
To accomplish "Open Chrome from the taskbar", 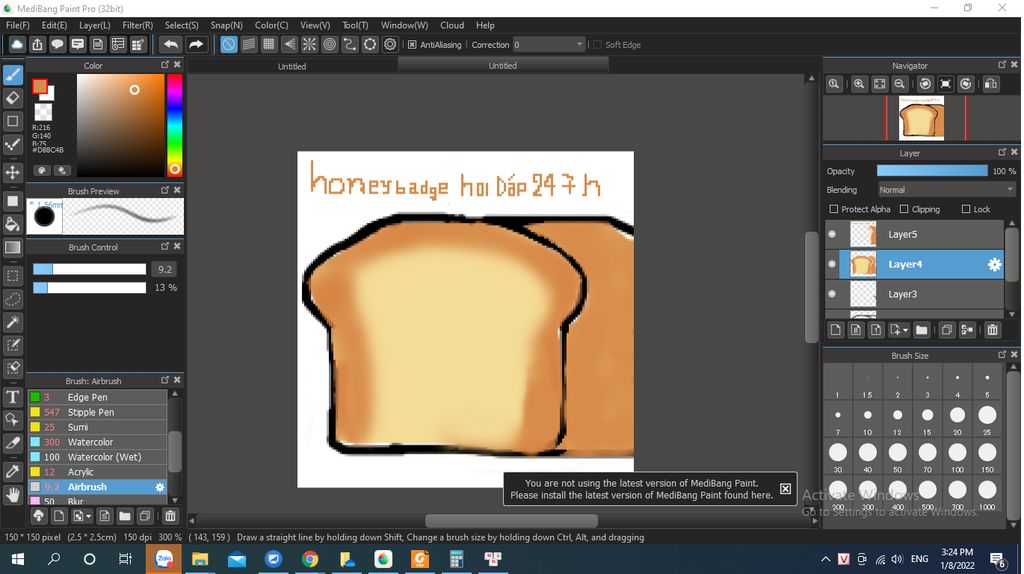I will [310, 559].
